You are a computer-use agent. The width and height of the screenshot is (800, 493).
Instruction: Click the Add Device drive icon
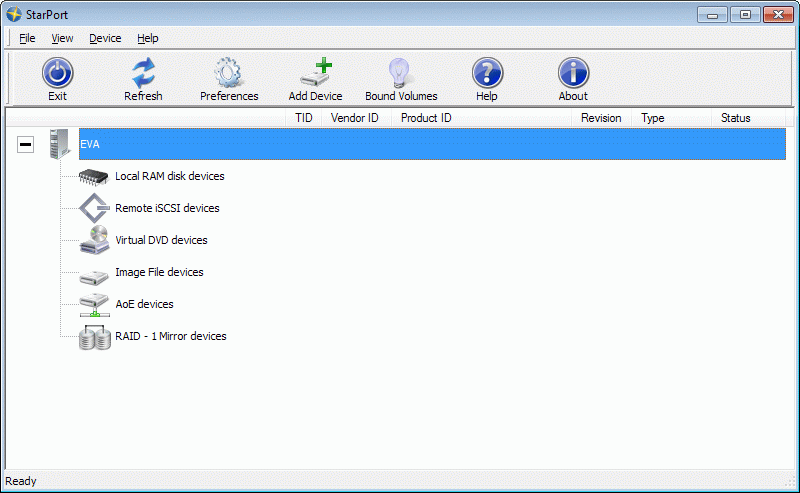(316, 72)
